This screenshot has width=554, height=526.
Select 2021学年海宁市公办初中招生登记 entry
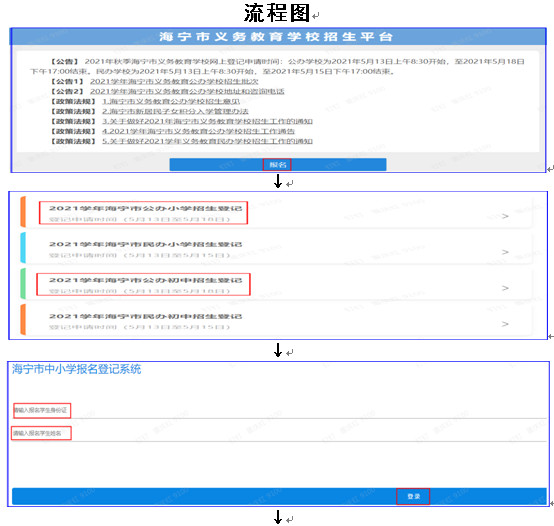pyautogui.click(x=276, y=285)
